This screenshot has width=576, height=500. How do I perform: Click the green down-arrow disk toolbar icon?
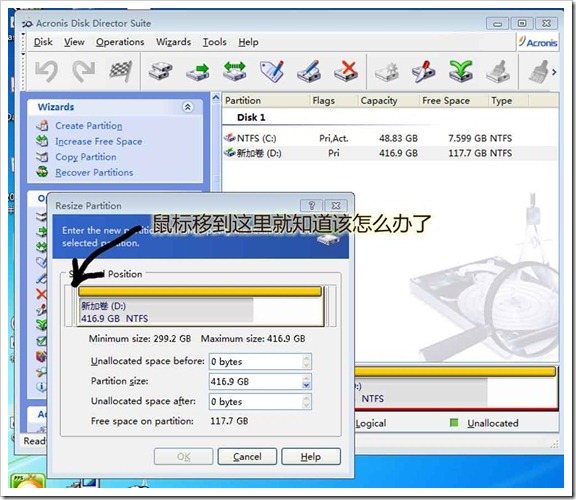[461, 71]
